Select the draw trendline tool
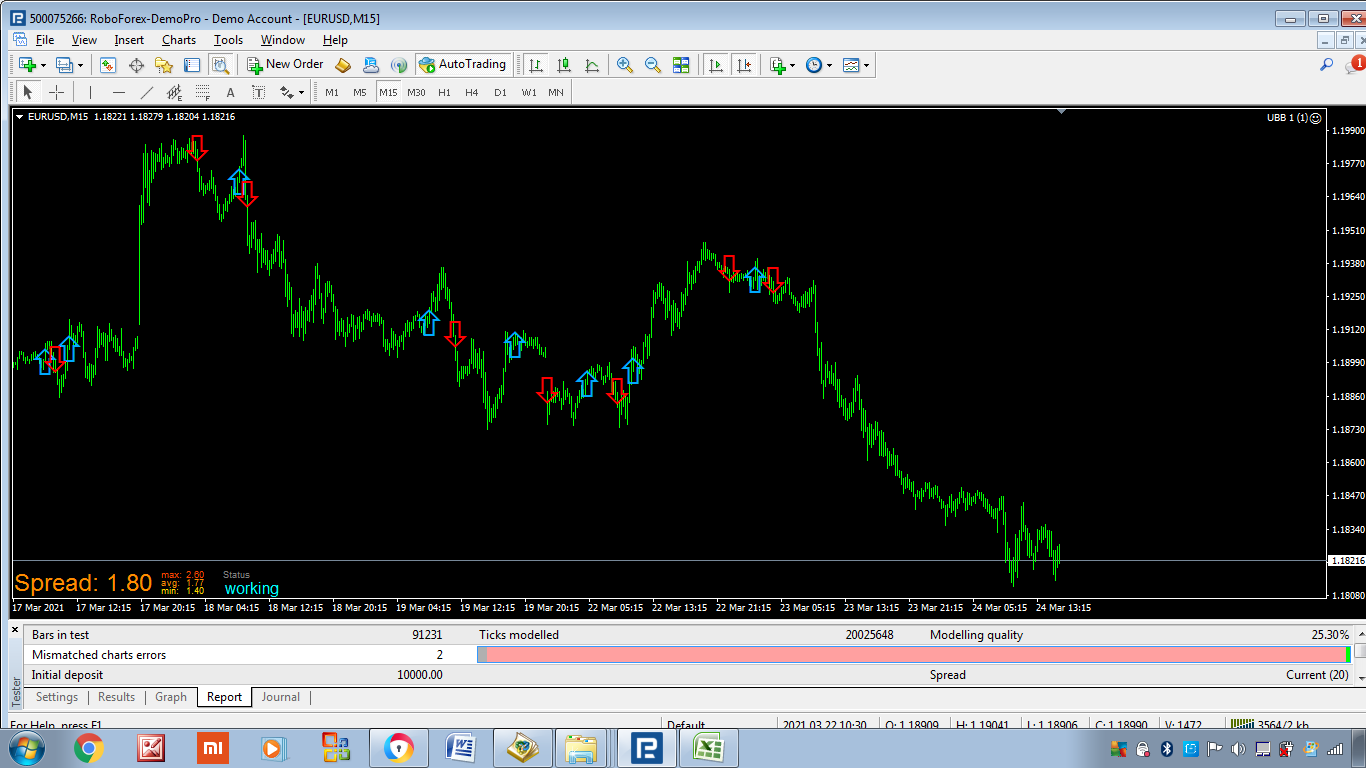 coord(147,92)
